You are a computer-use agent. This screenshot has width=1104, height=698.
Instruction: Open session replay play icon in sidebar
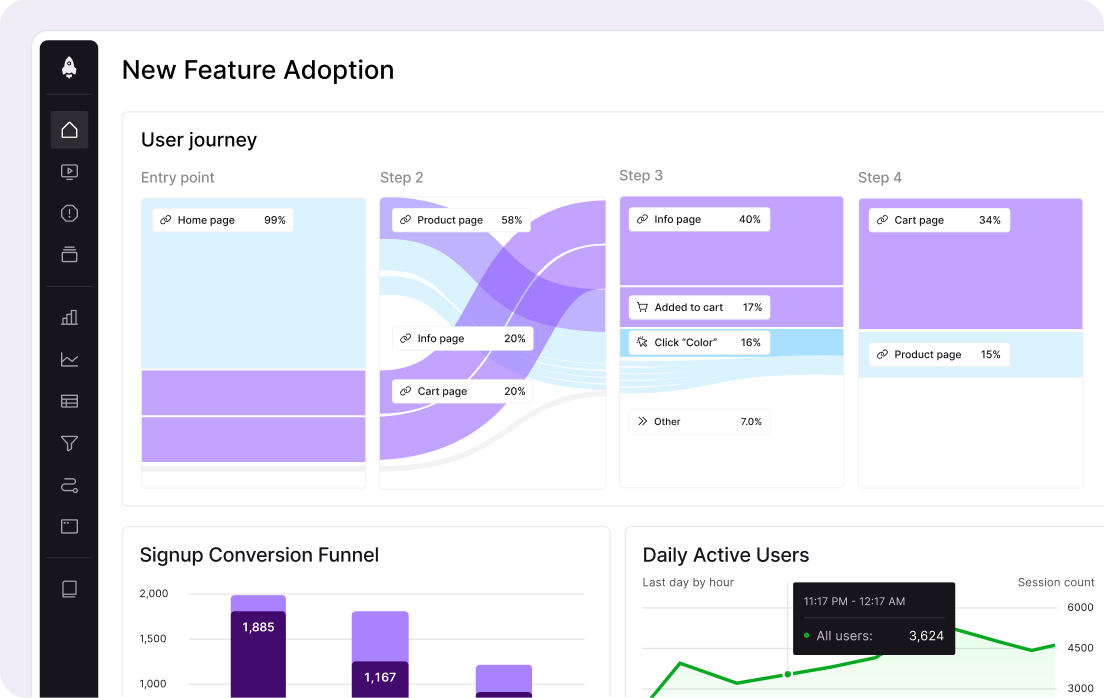tap(69, 172)
